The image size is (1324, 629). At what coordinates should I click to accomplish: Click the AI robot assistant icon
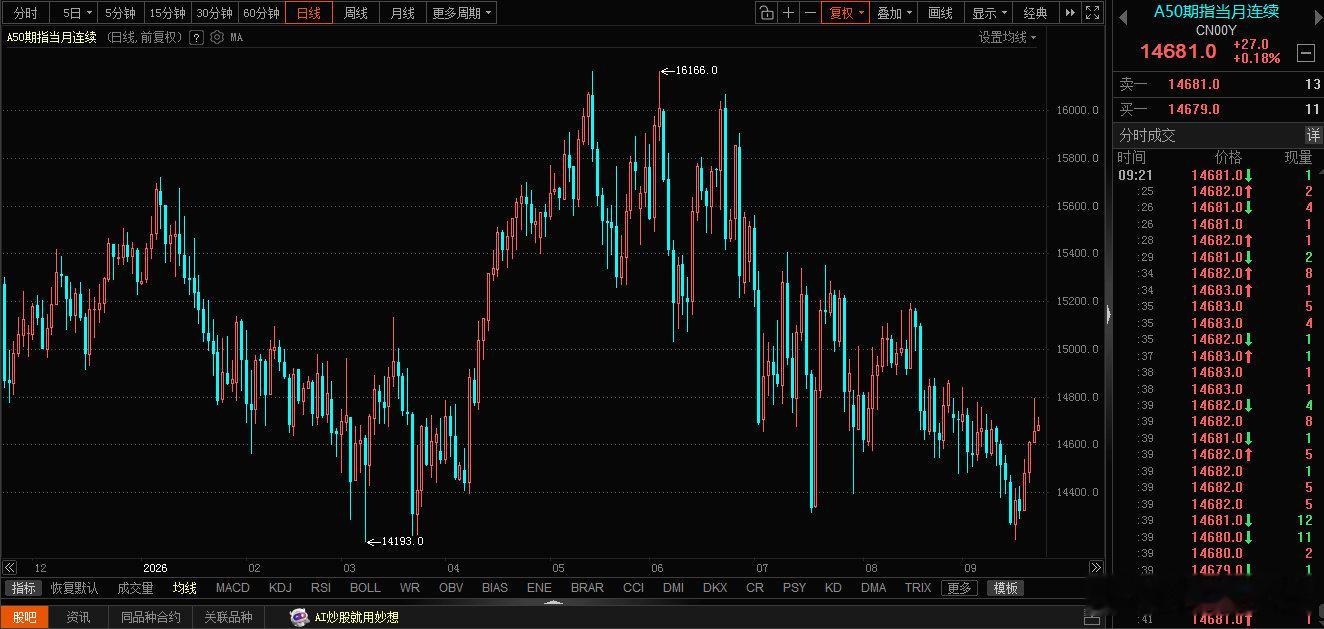pyautogui.click(x=299, y=617)
